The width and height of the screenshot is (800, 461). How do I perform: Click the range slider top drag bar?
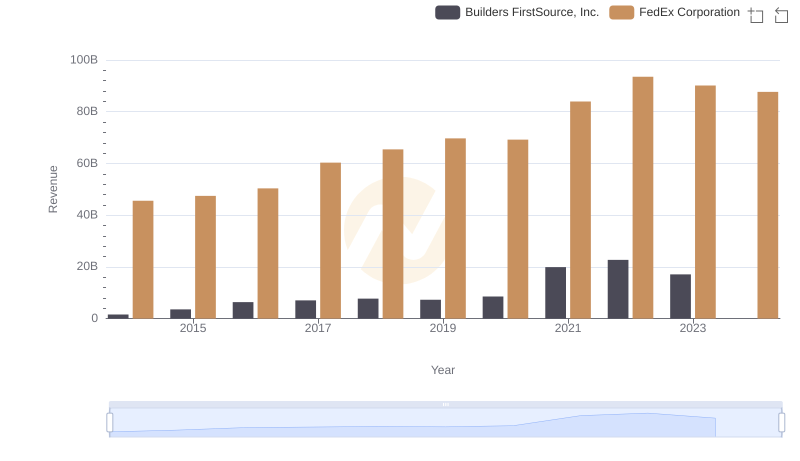coord(445,404)
